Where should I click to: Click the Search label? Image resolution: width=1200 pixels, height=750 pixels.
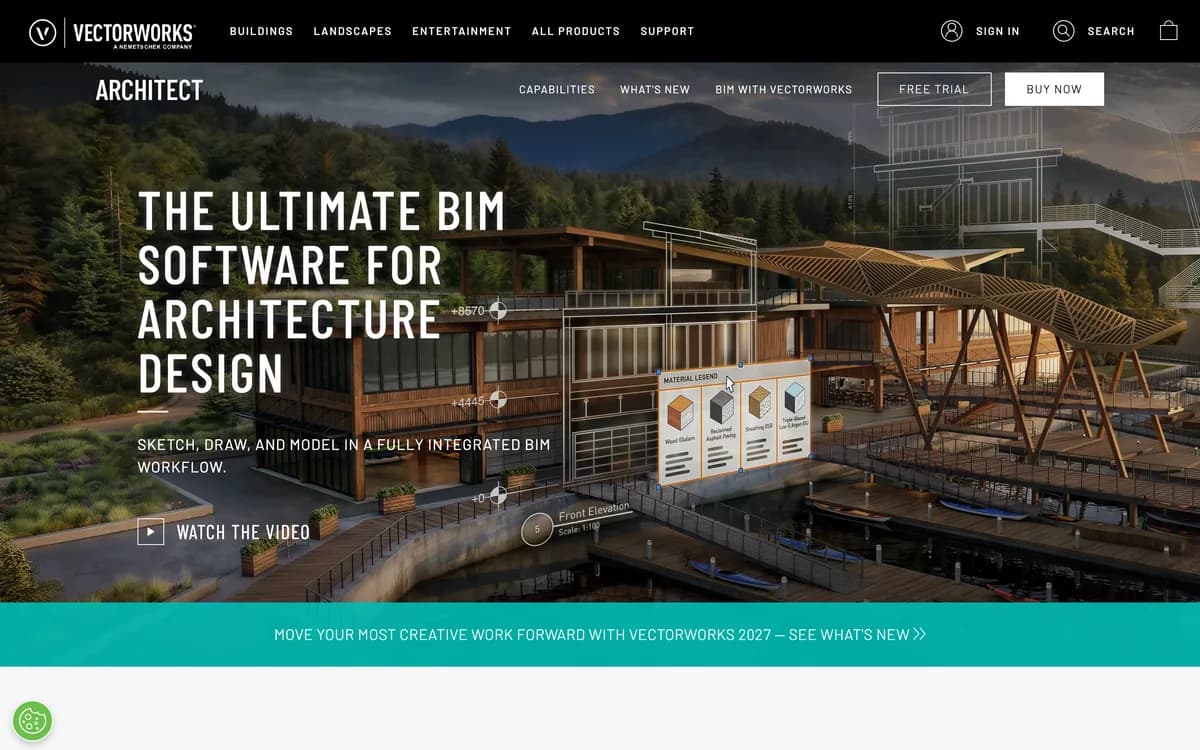pyautogui.click(x=1110, y=31)
